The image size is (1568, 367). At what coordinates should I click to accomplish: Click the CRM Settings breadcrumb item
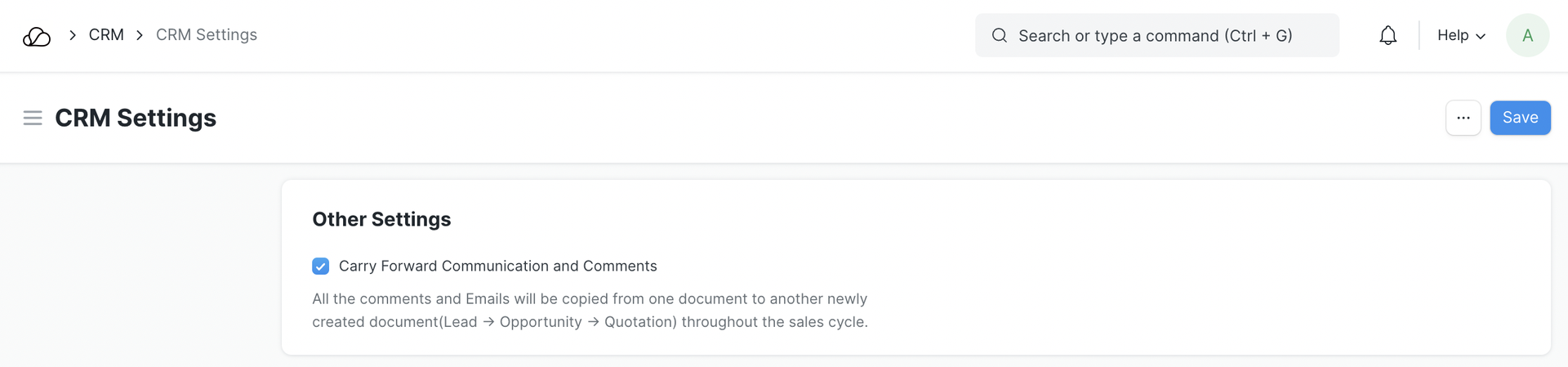207,35
